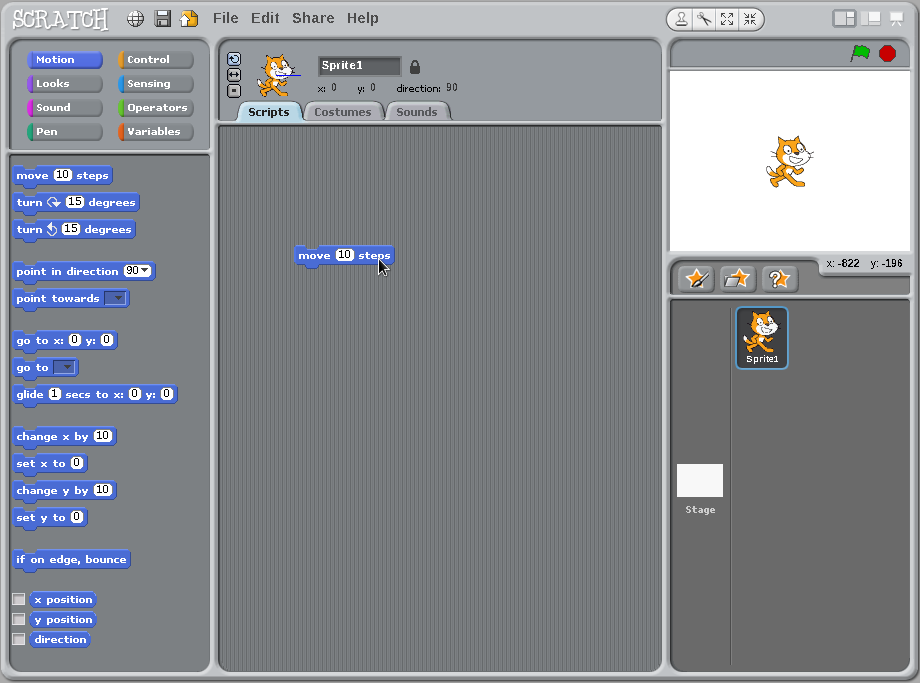Select the shrink sprite tool

pos(750,19)
